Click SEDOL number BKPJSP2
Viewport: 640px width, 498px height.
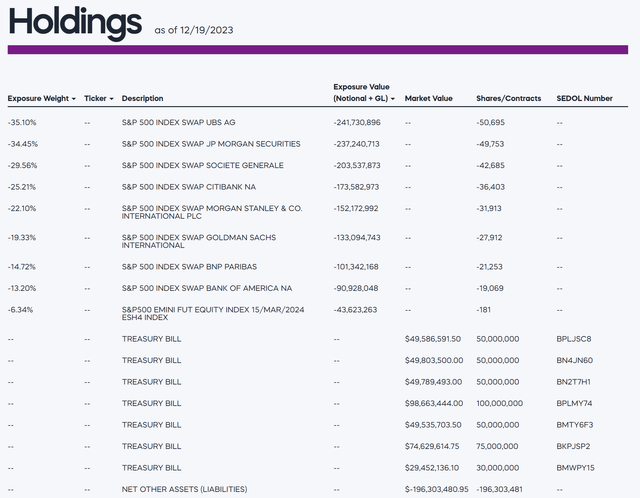point(573,446)
